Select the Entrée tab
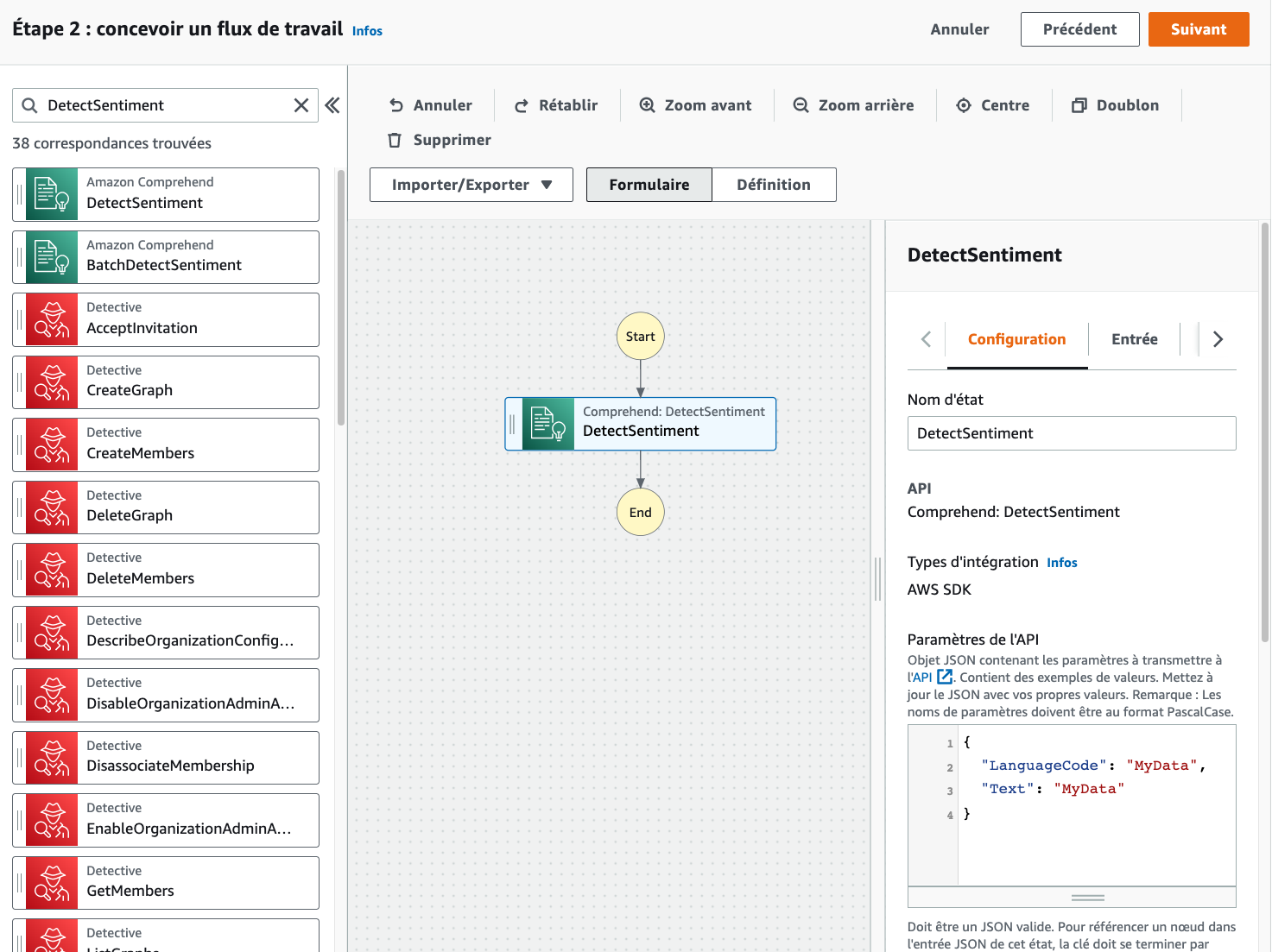1272x952 pixels. (1135, 339)
